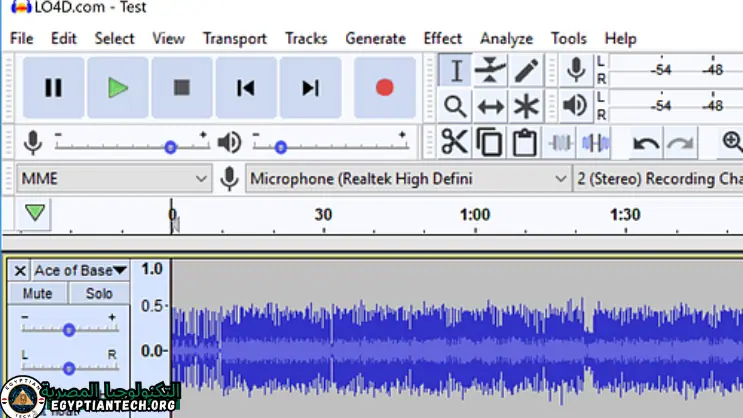The height and width of the screenshot is (418, 743).
Task: Redo the last undone action
Action: tap(681, 142)
